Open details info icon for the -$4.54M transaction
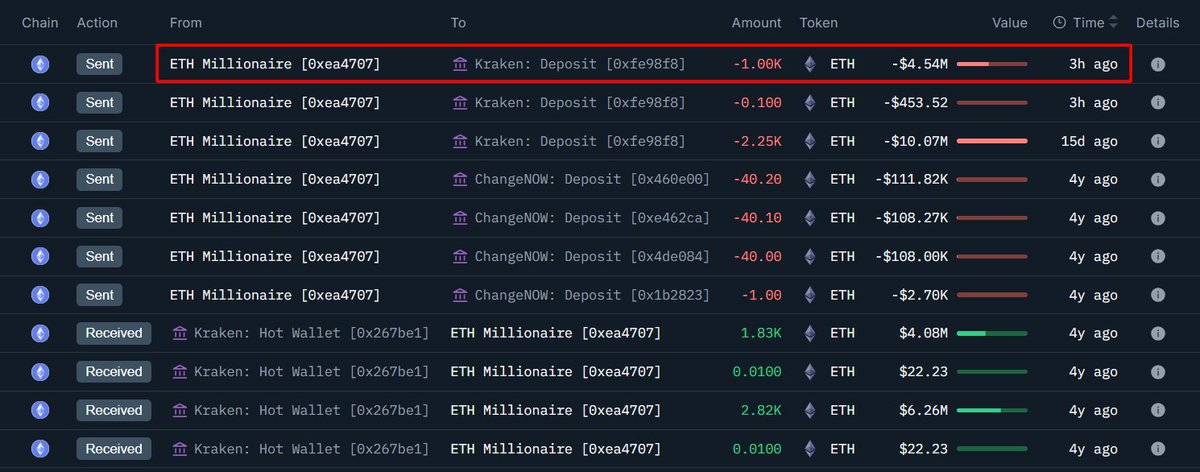1200x472 pixels. [1157, 64]
